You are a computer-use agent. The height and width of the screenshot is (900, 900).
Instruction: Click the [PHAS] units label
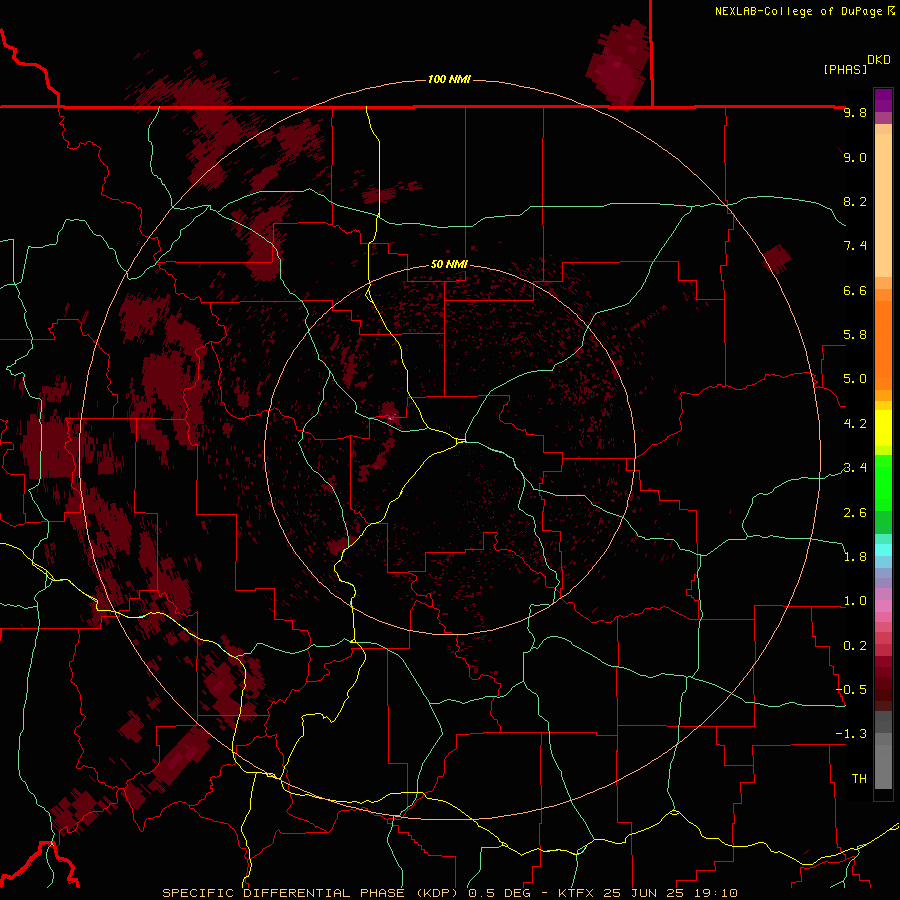(845, 69)
